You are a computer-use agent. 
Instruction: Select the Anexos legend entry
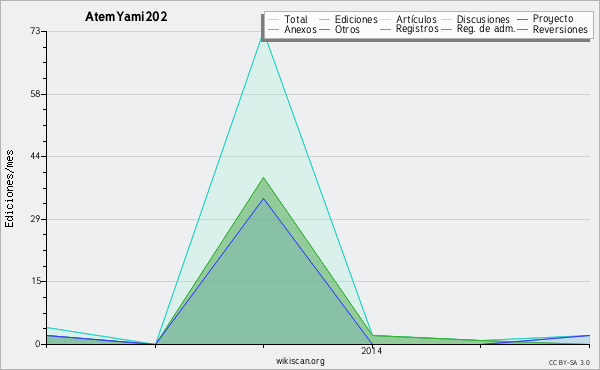(x=292, y=29)
